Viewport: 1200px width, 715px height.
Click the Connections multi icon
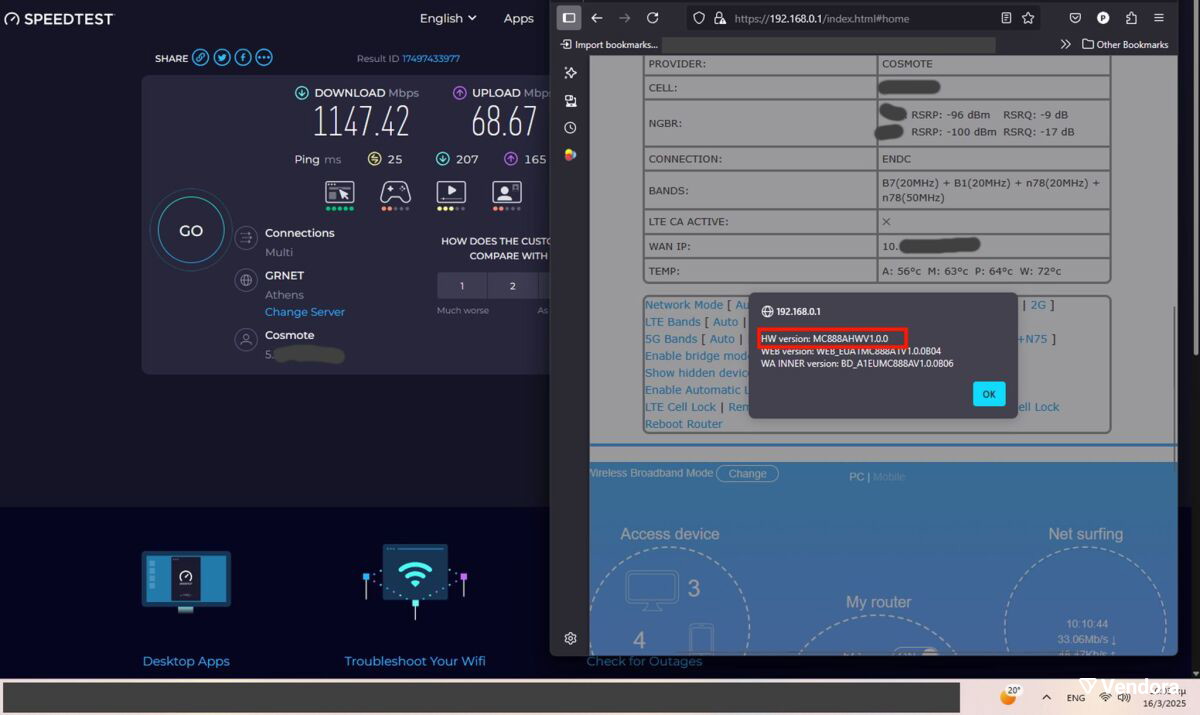[x=246, y=238]
